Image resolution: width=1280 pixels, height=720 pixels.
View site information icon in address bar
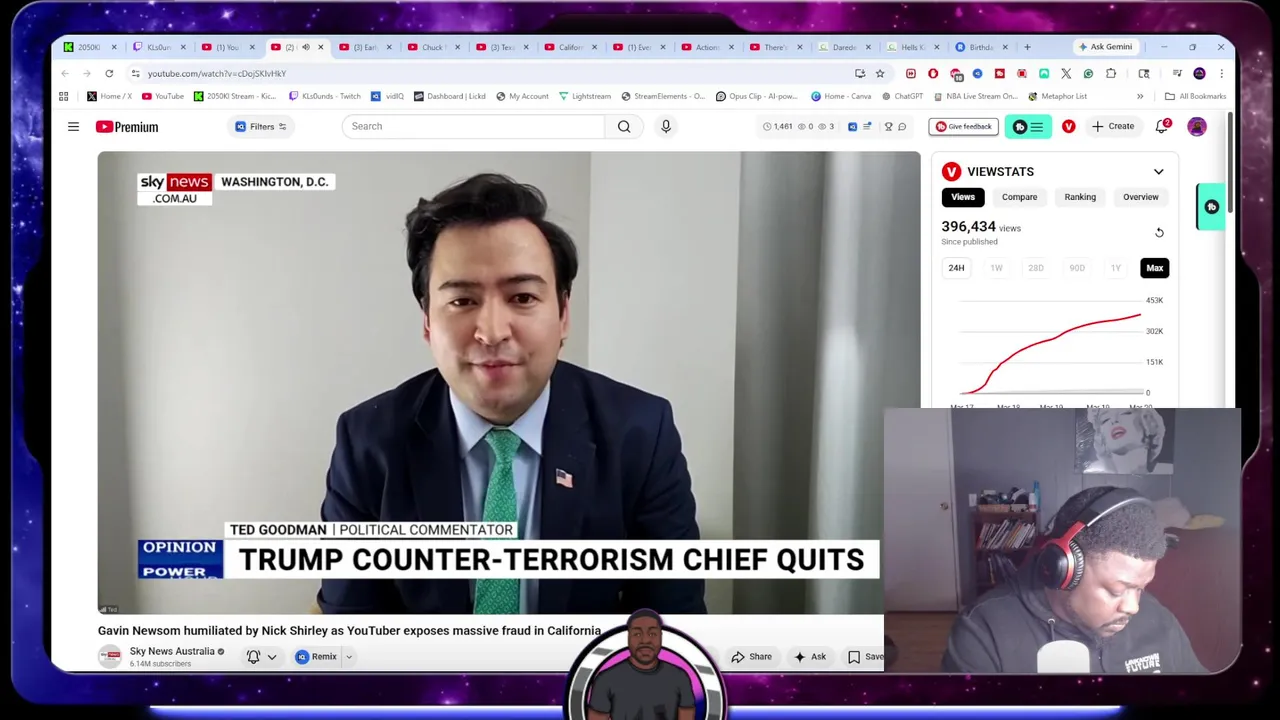tap(135, 73)
